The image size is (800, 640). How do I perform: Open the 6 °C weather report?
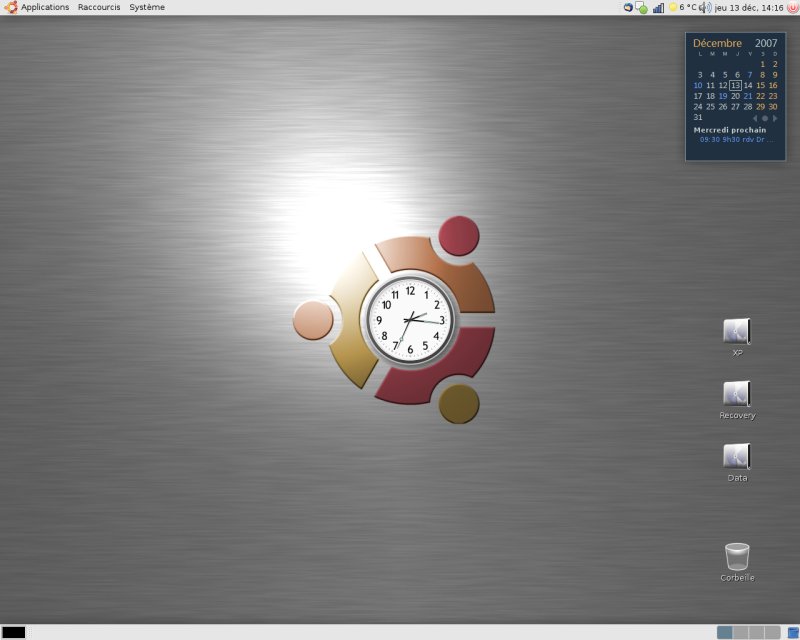688,7
